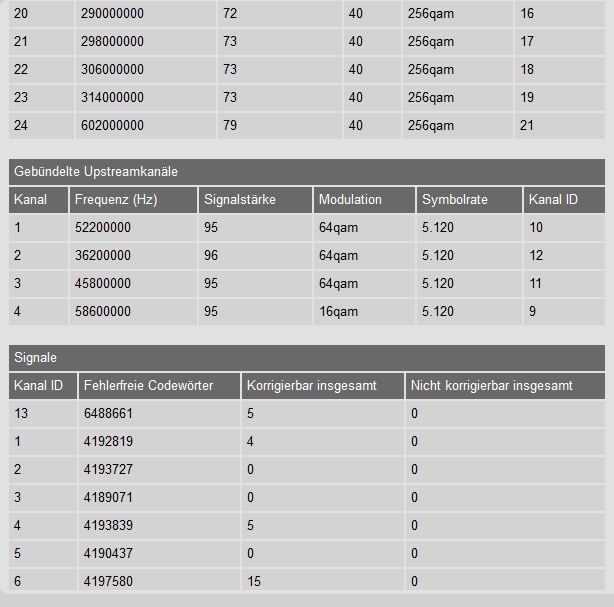The width and height of the screenshot is (614, 607).
Task: Select the Modulation column header
Action: click(x=350, y=199)
